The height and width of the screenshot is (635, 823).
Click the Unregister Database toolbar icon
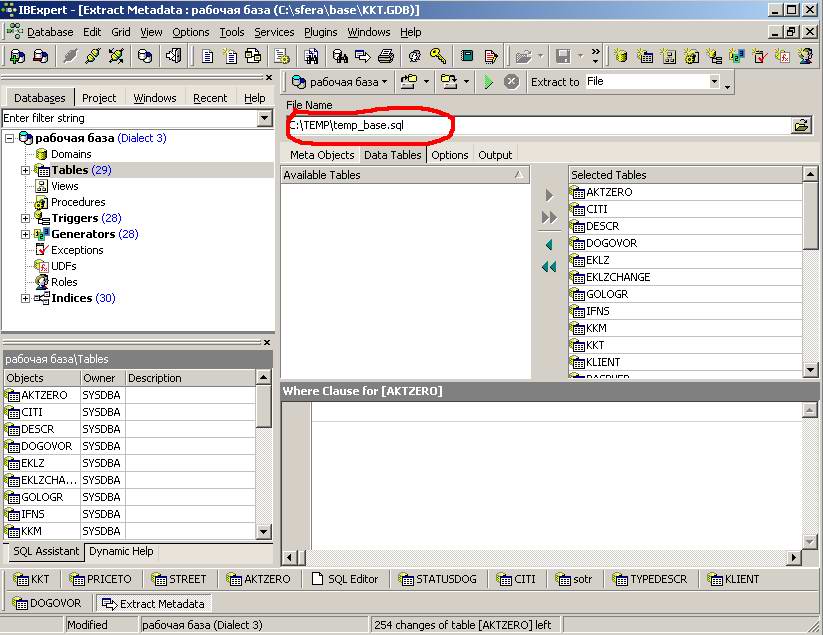[x=40, y=56]
